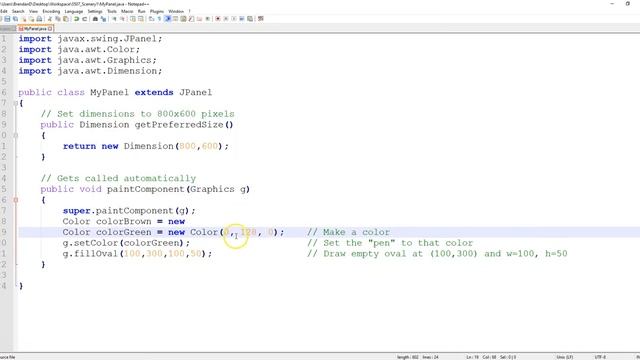Click the 'Unix (LF)' line ending status entry

(x=564, y=357)
